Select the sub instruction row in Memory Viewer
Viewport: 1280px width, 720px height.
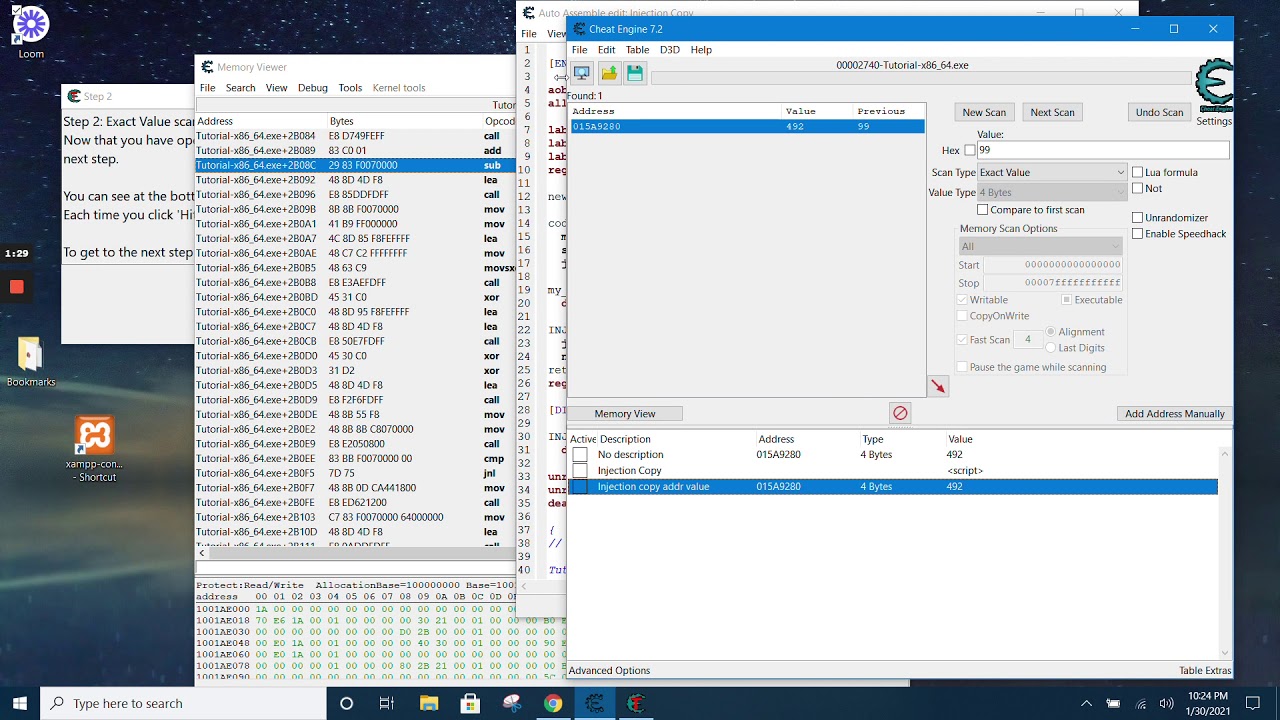[355, 165]
